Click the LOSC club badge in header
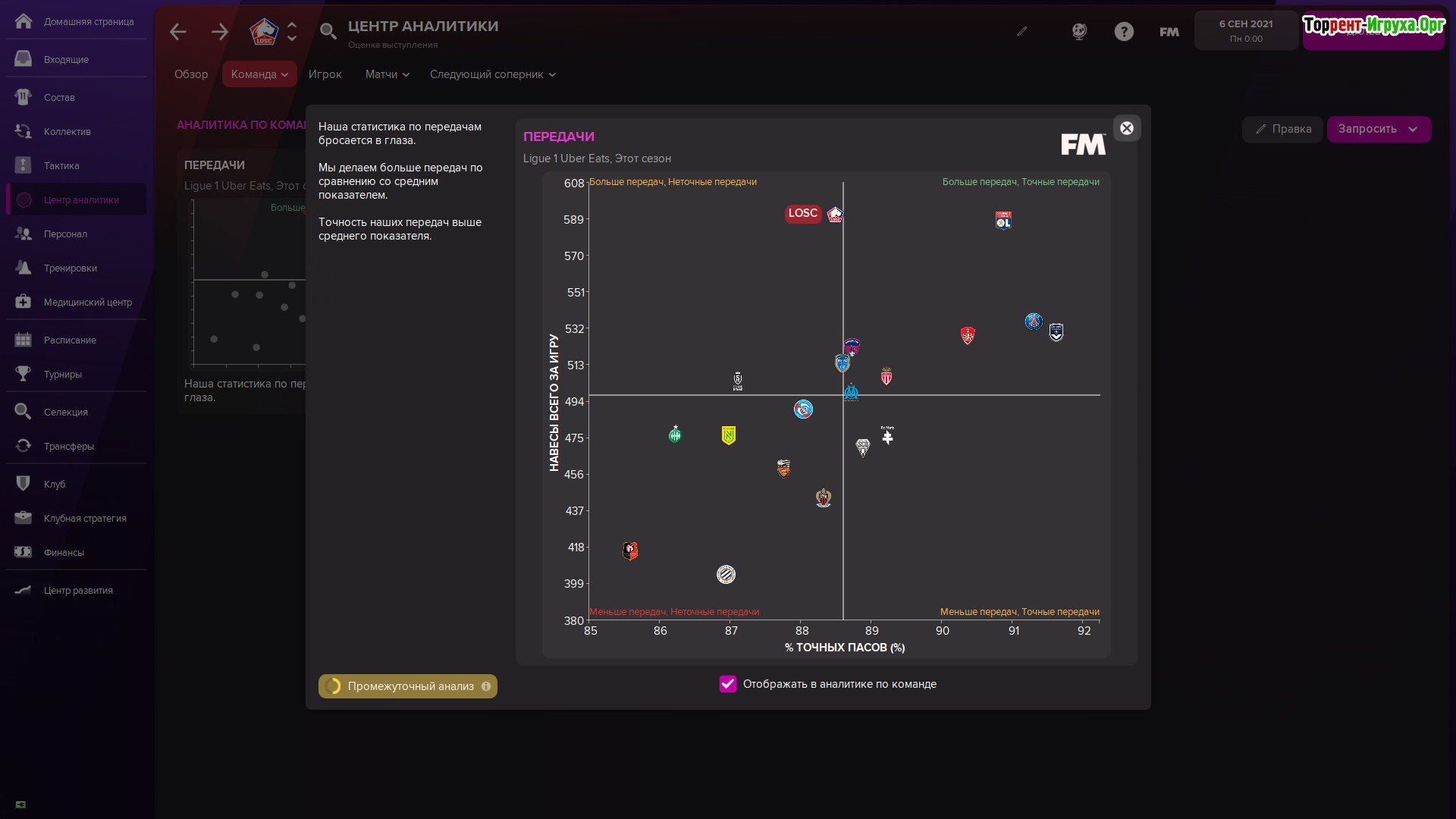Image resolution: width=1456 pixels, height=819 pixels. tap(264, 32)
